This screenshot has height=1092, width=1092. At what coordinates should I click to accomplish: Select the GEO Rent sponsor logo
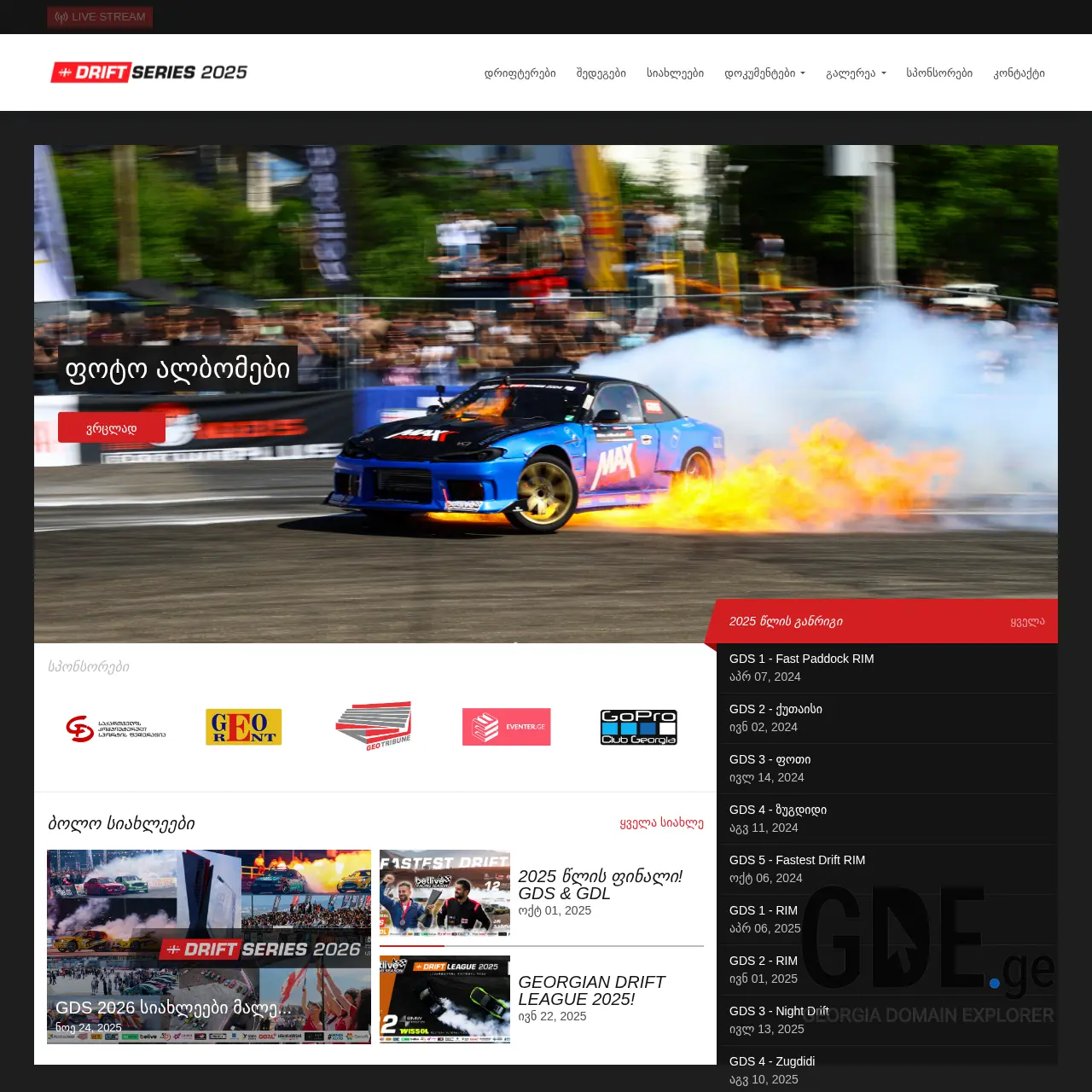click(x=243, y=727)
